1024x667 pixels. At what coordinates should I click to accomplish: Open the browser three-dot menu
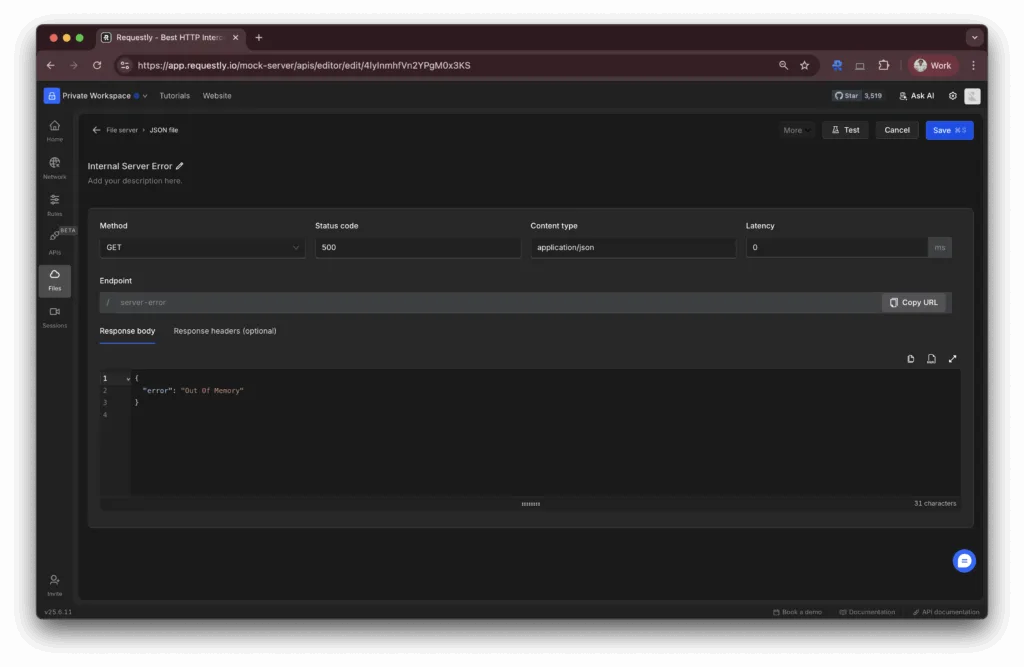click(x=973, y=65)
